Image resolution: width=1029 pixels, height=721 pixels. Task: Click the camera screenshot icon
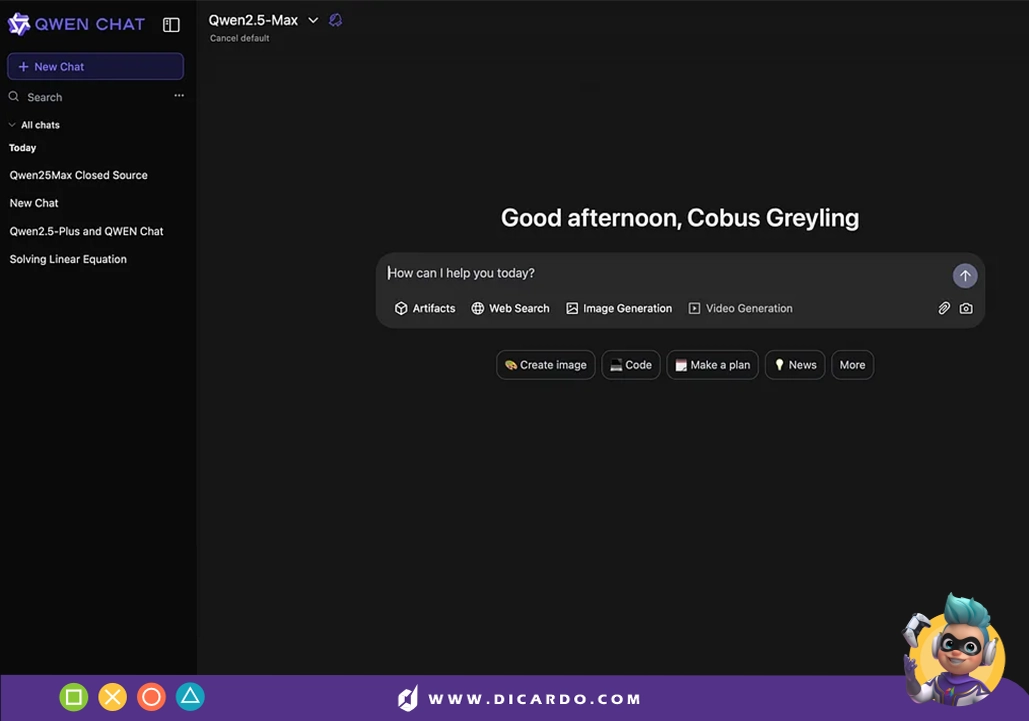click(x=966, y=308)
